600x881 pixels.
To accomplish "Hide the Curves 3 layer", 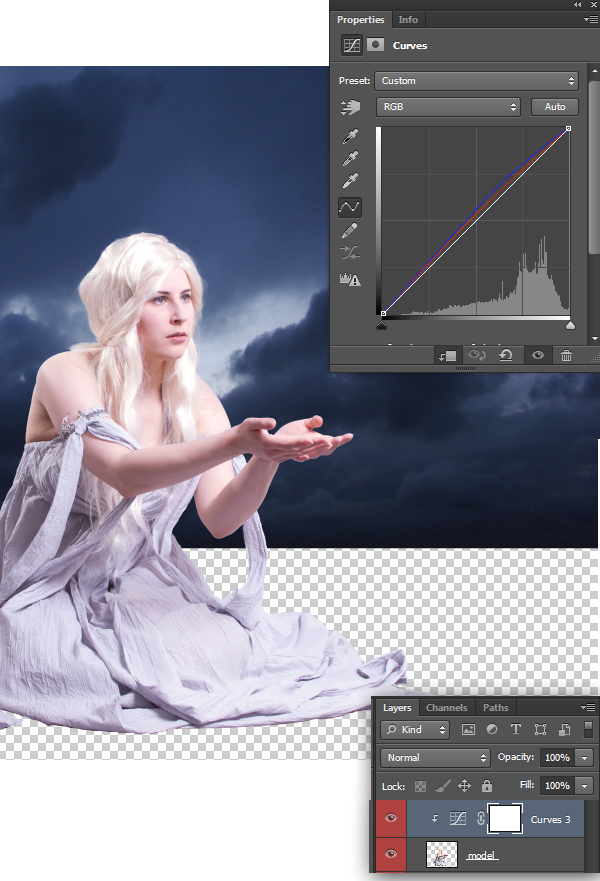I will coord(391,818).
